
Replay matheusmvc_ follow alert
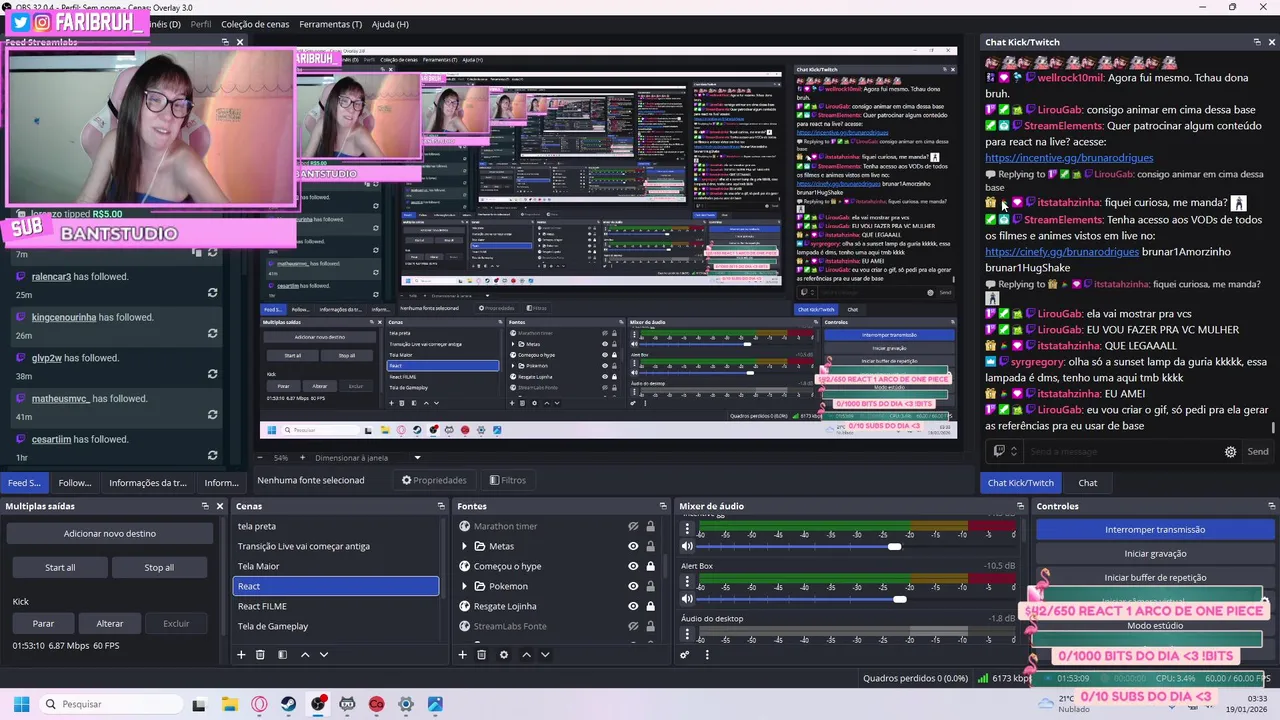pyautogui.click(x=212, y=415)
